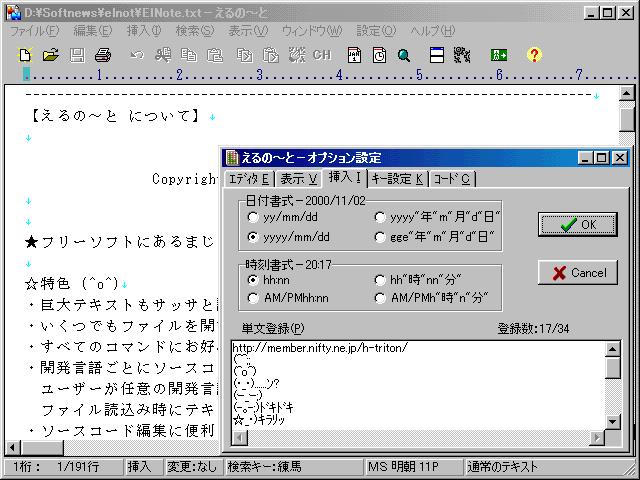Image resolution: width=640 pixels, height=480 pixels.
Task: Undo the last edit via toolbar
Action: 137,55
